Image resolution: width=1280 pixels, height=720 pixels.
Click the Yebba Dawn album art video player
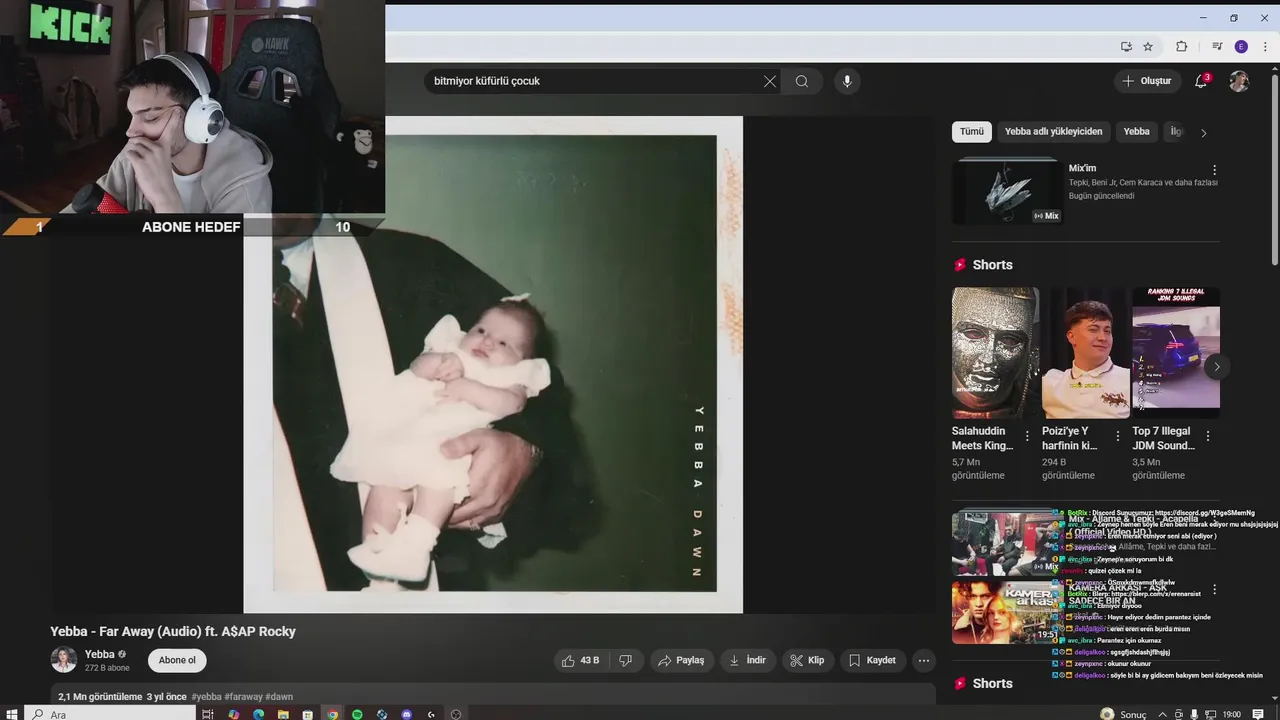click(493, 364)
